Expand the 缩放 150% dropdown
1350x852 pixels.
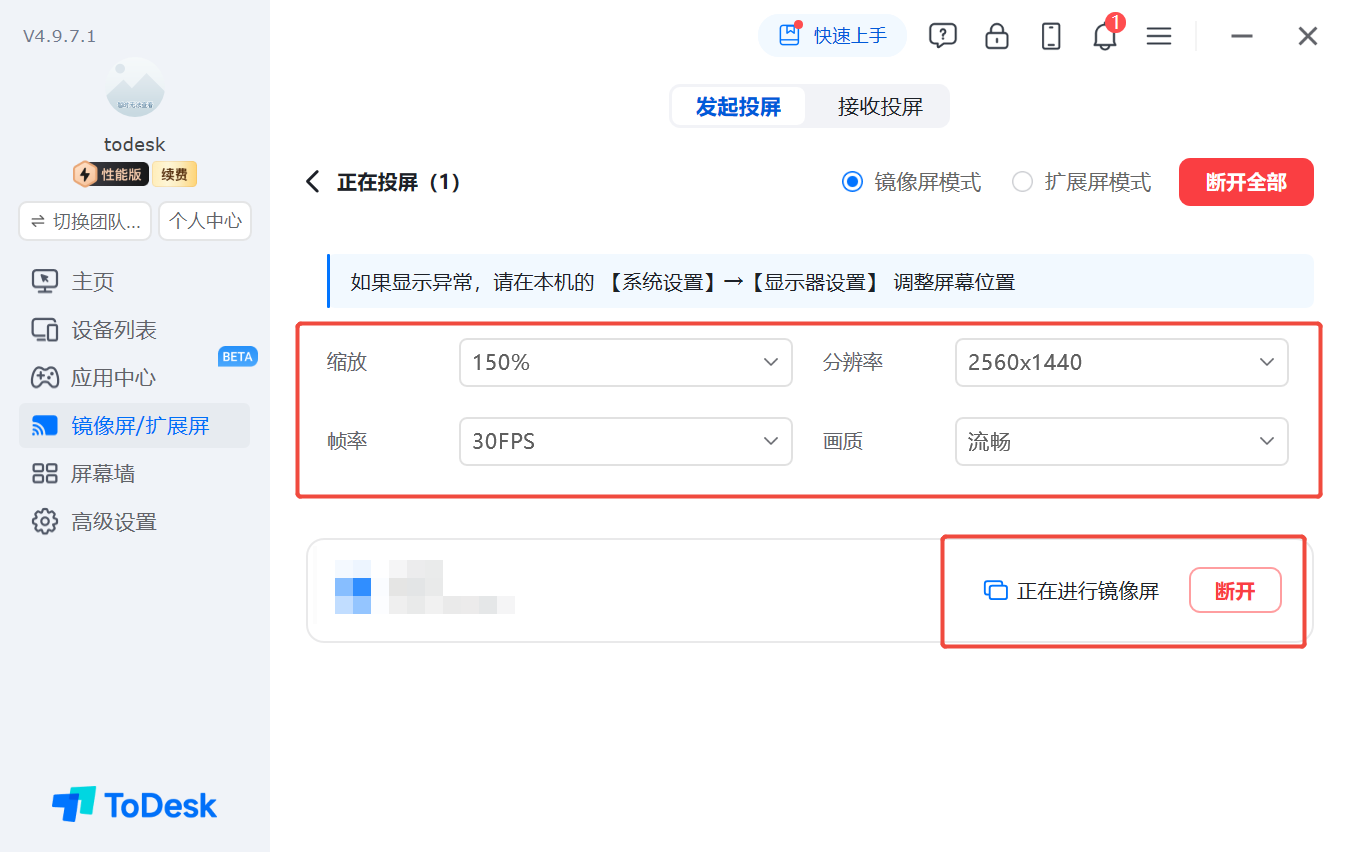click(x=626, y=362)
